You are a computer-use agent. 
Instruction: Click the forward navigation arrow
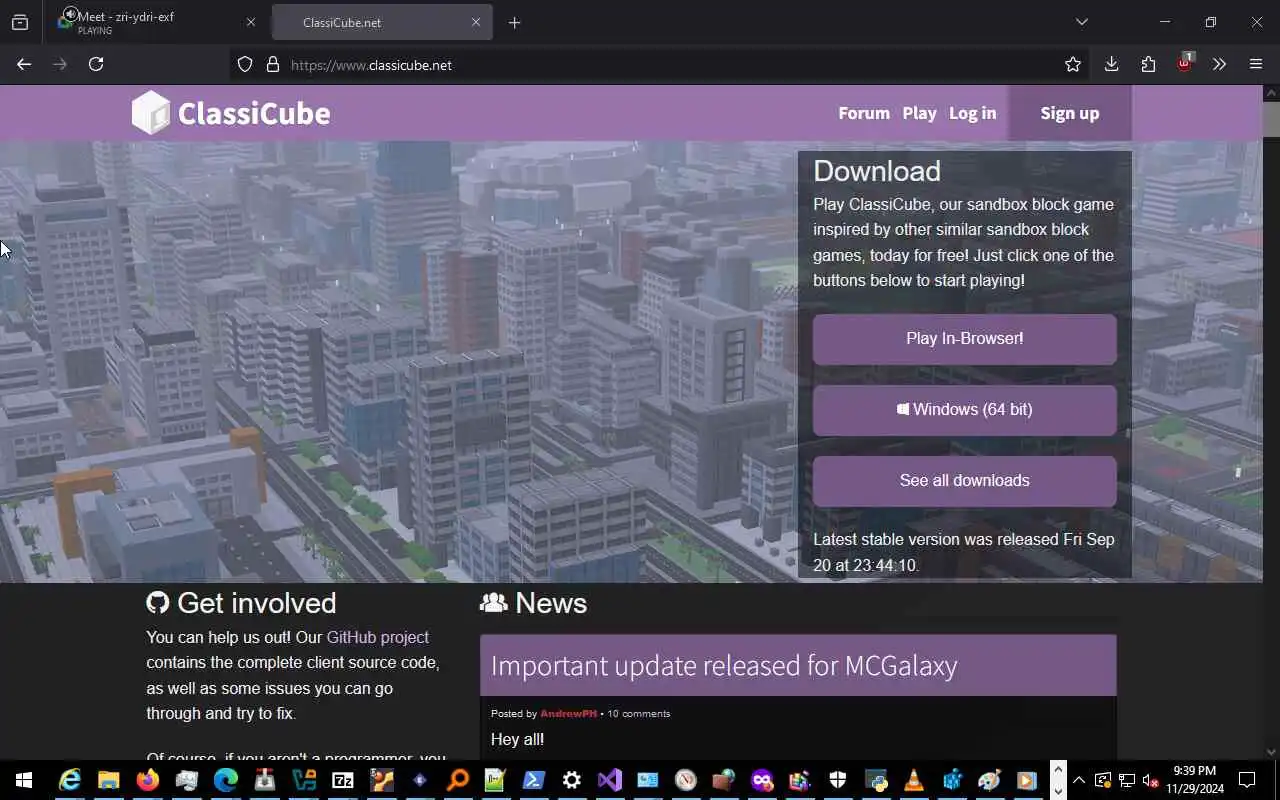tap(60, 64)
